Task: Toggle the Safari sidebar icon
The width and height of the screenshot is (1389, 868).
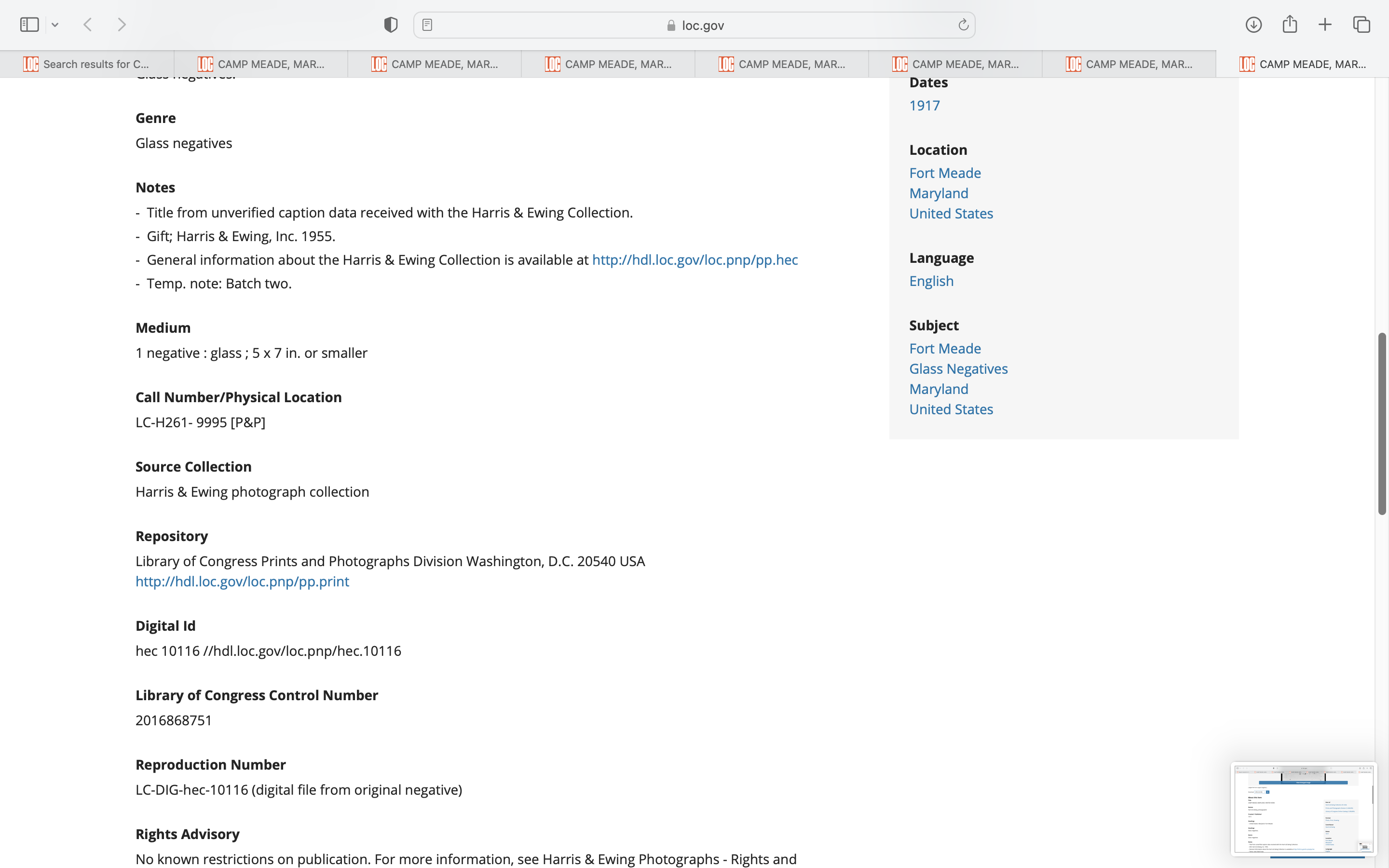Action: point(29,25)
